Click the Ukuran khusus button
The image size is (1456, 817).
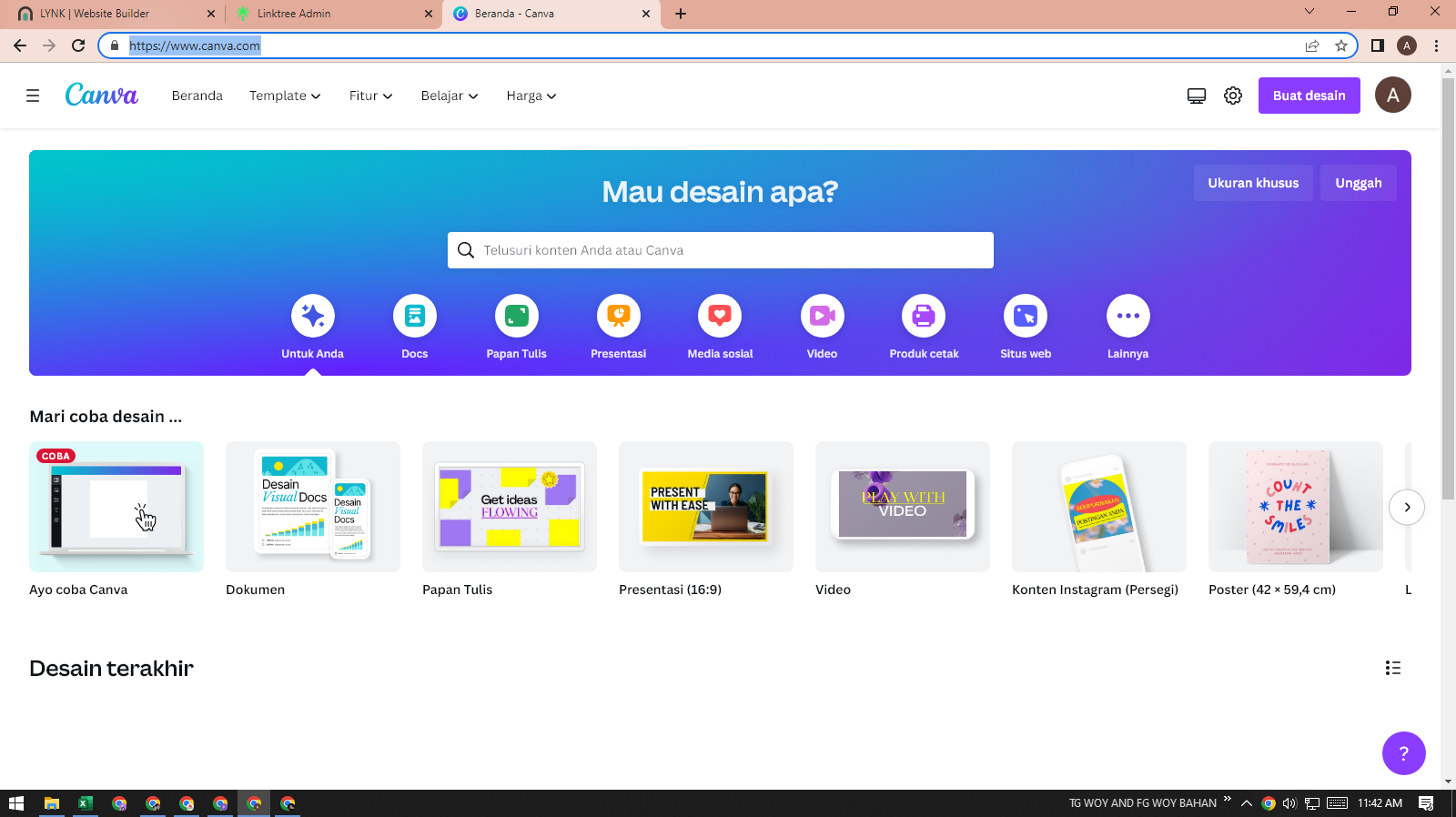(x=1253, y=183)
